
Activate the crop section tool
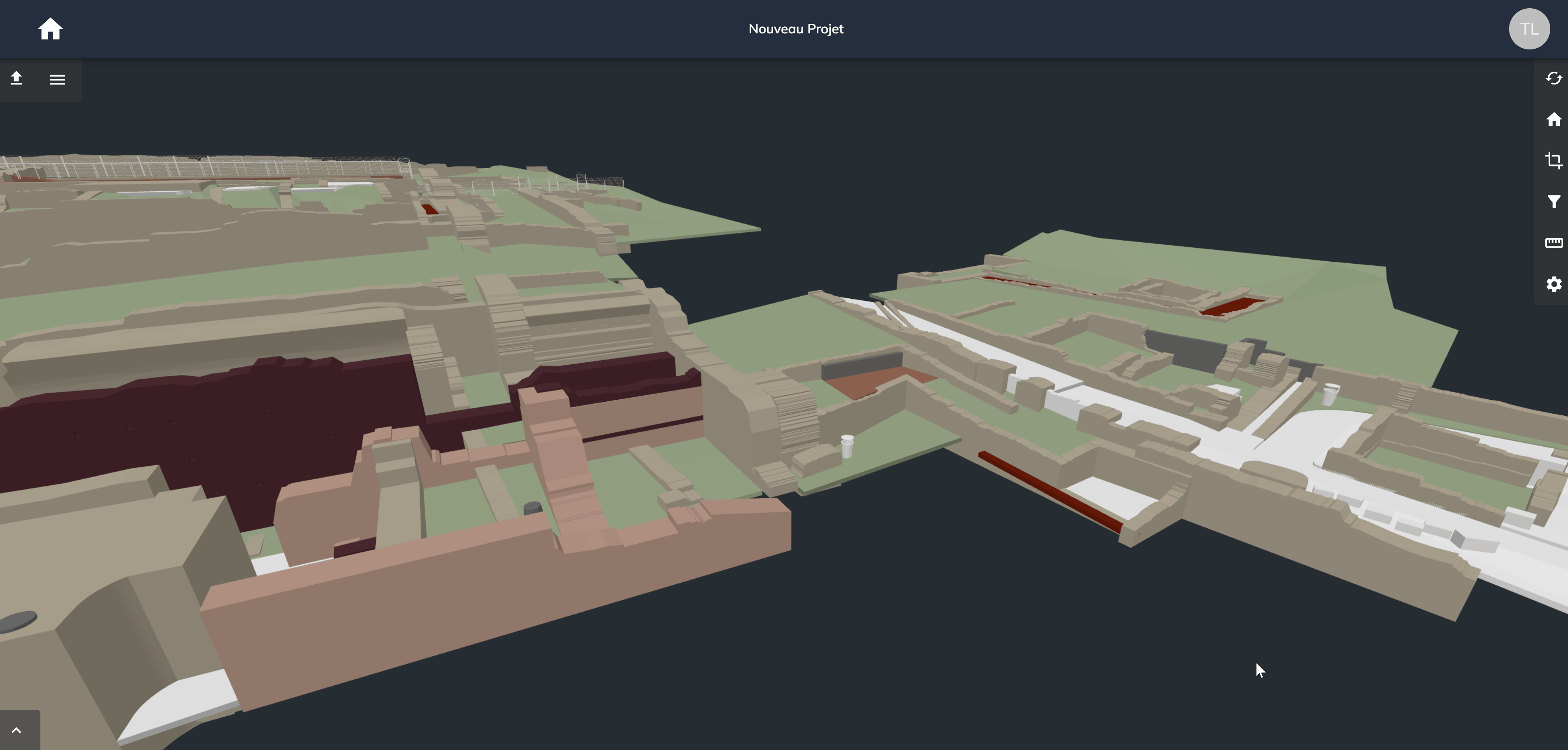tap(1554, 160)
